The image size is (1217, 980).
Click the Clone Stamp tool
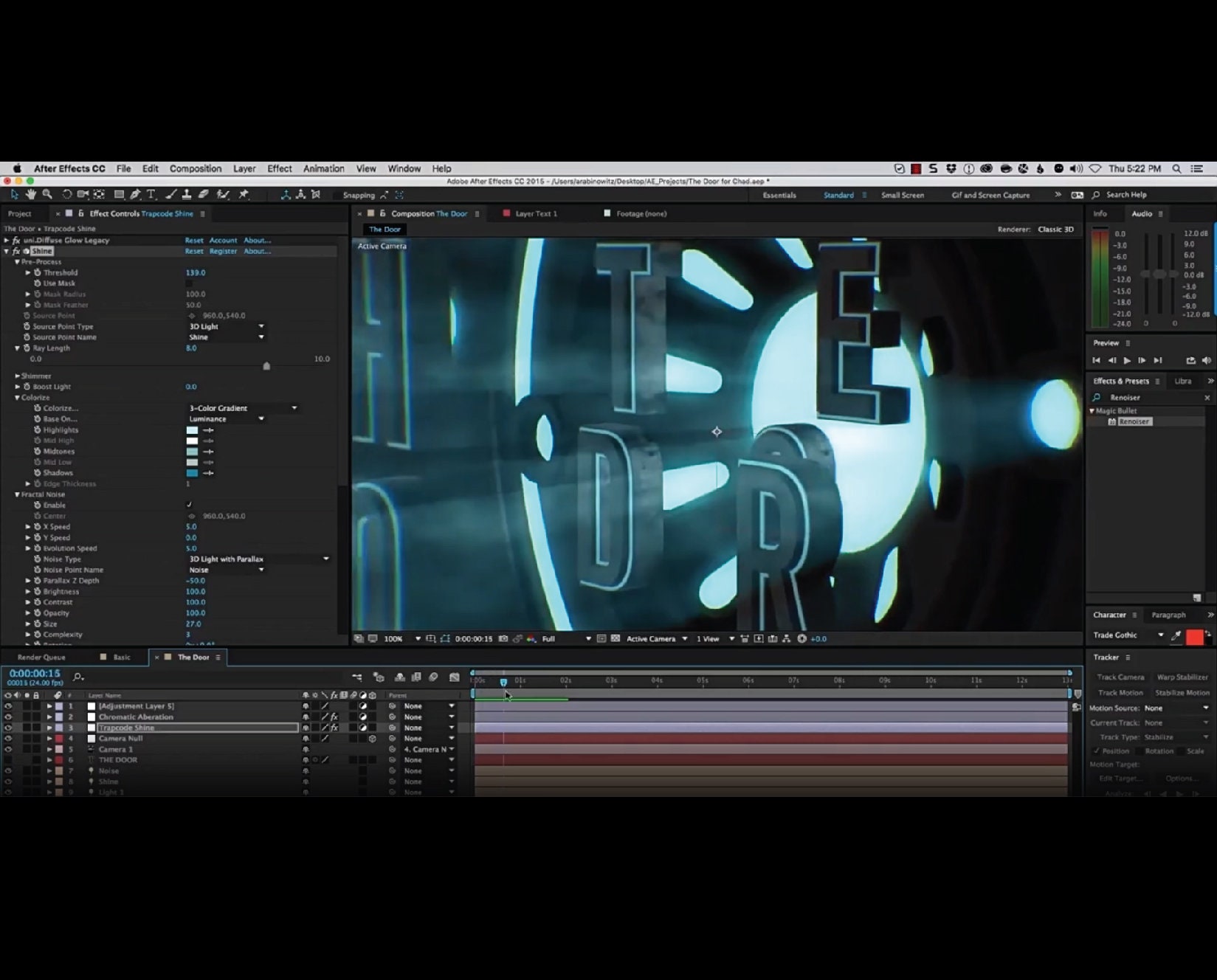click(x=186, y=194)
